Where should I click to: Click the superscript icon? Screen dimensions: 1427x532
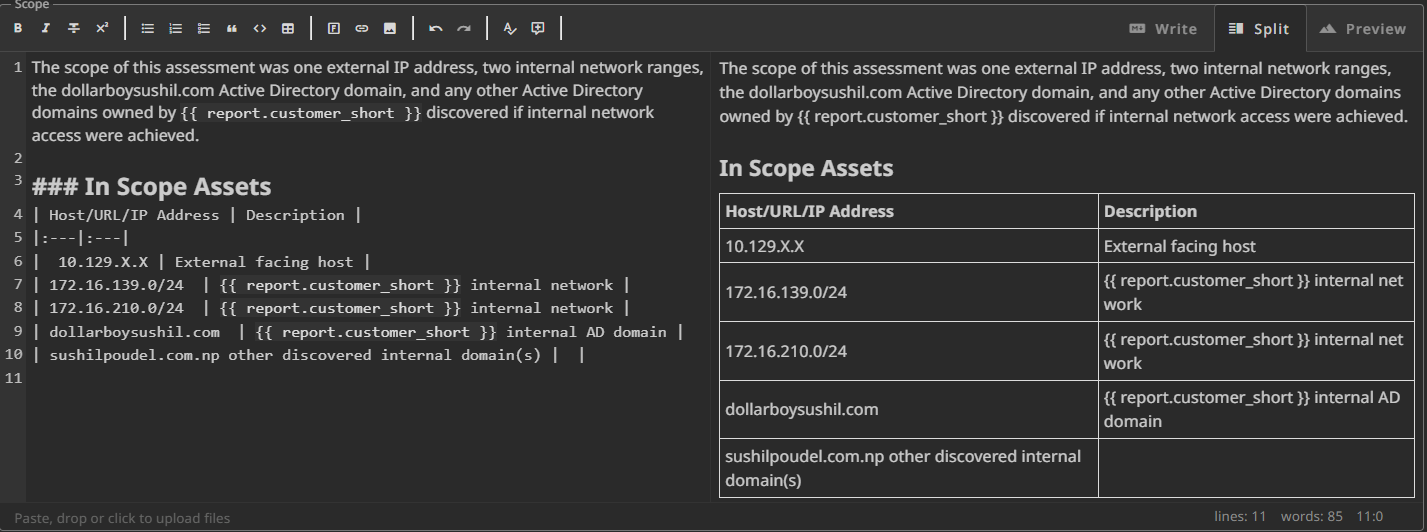(x=102, y=29)
